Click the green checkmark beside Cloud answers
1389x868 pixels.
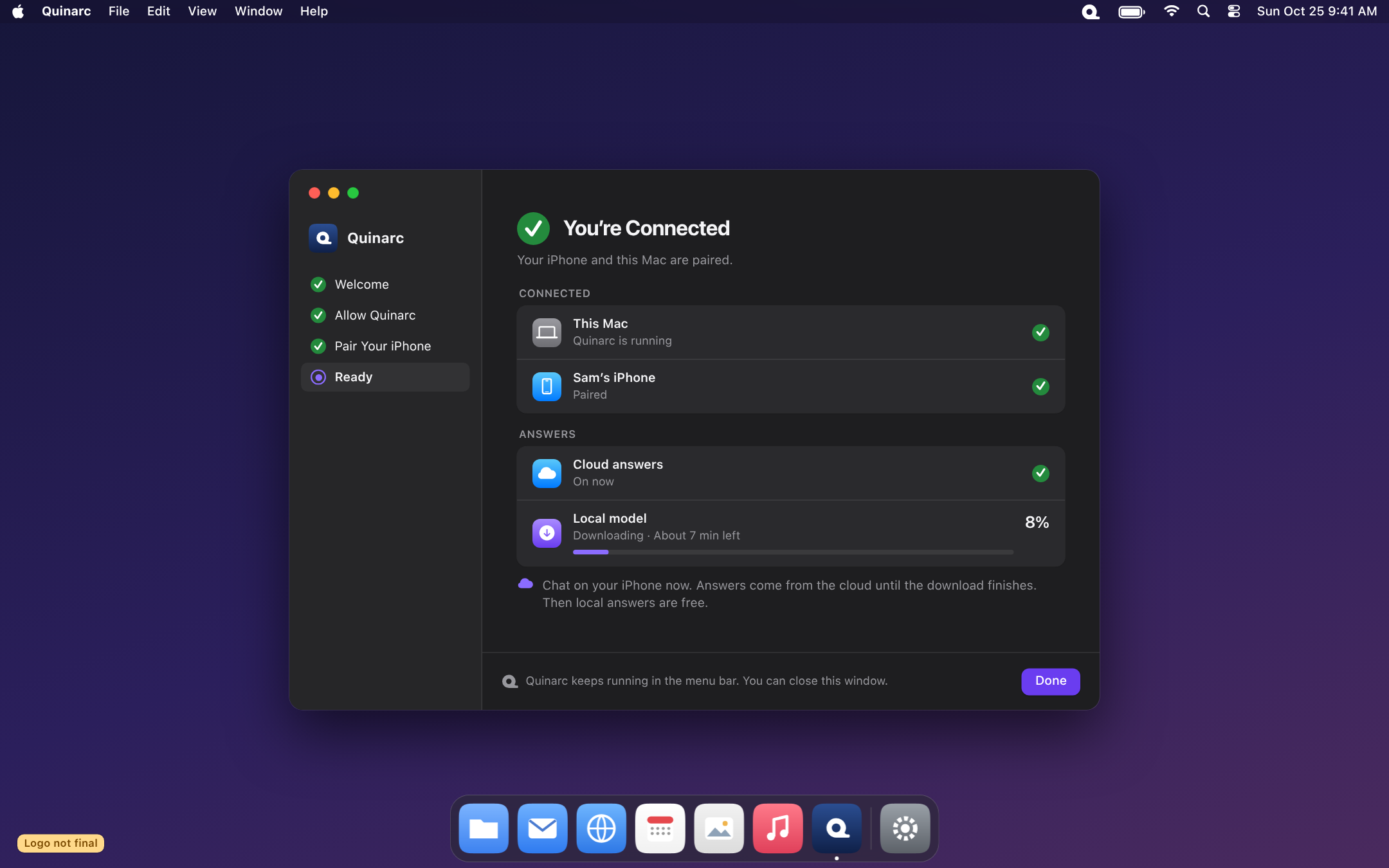1040,473
